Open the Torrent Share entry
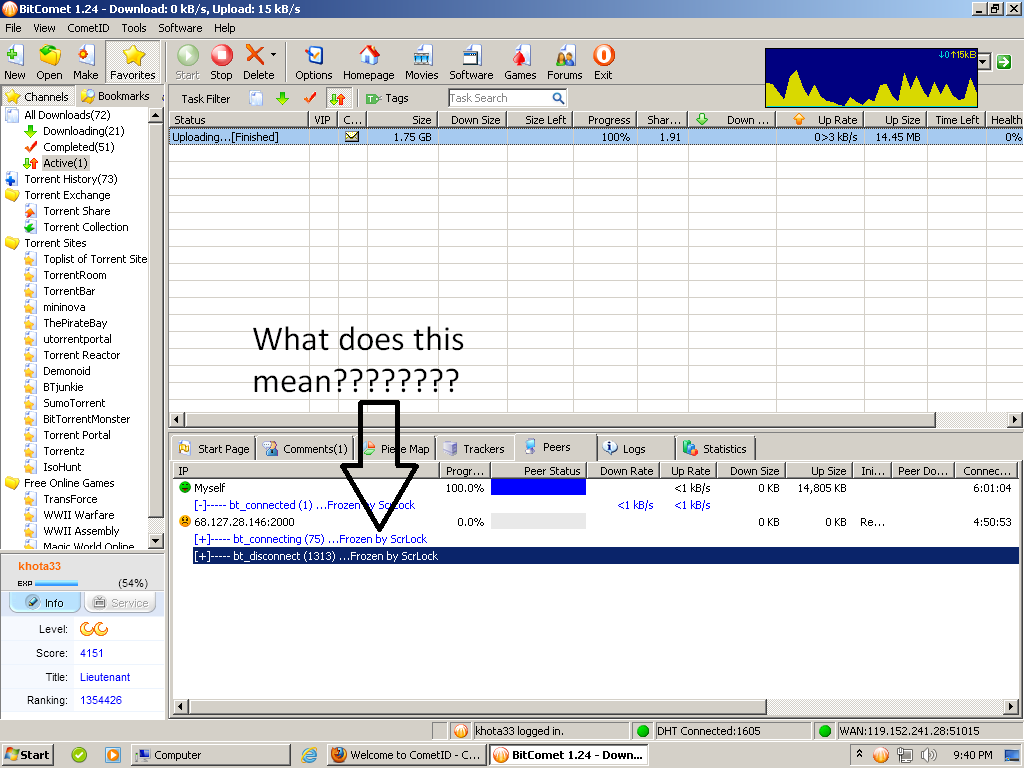This screenshot has height=768, width=1024. pos(76,211)
